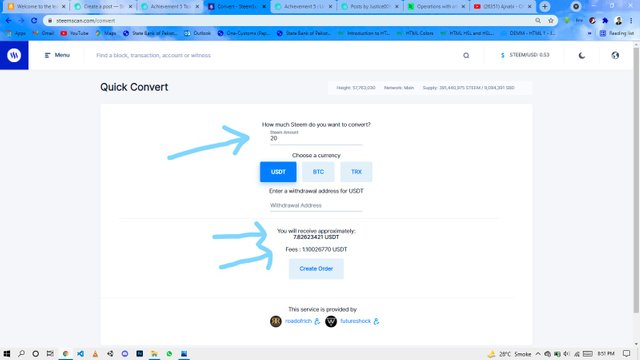This screenshot has width=640, height=360.
Task: Click the Steem Amount input field
Action: (x=316, y=138)
